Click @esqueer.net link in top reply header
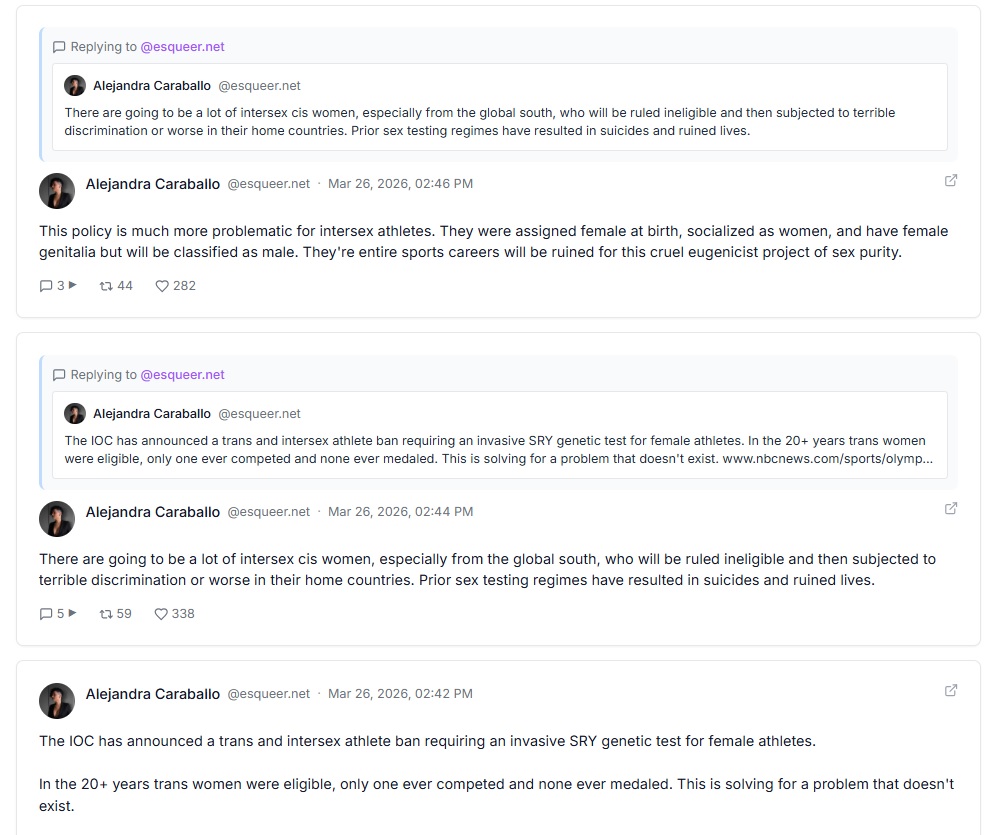 click(x=182, y=47)
